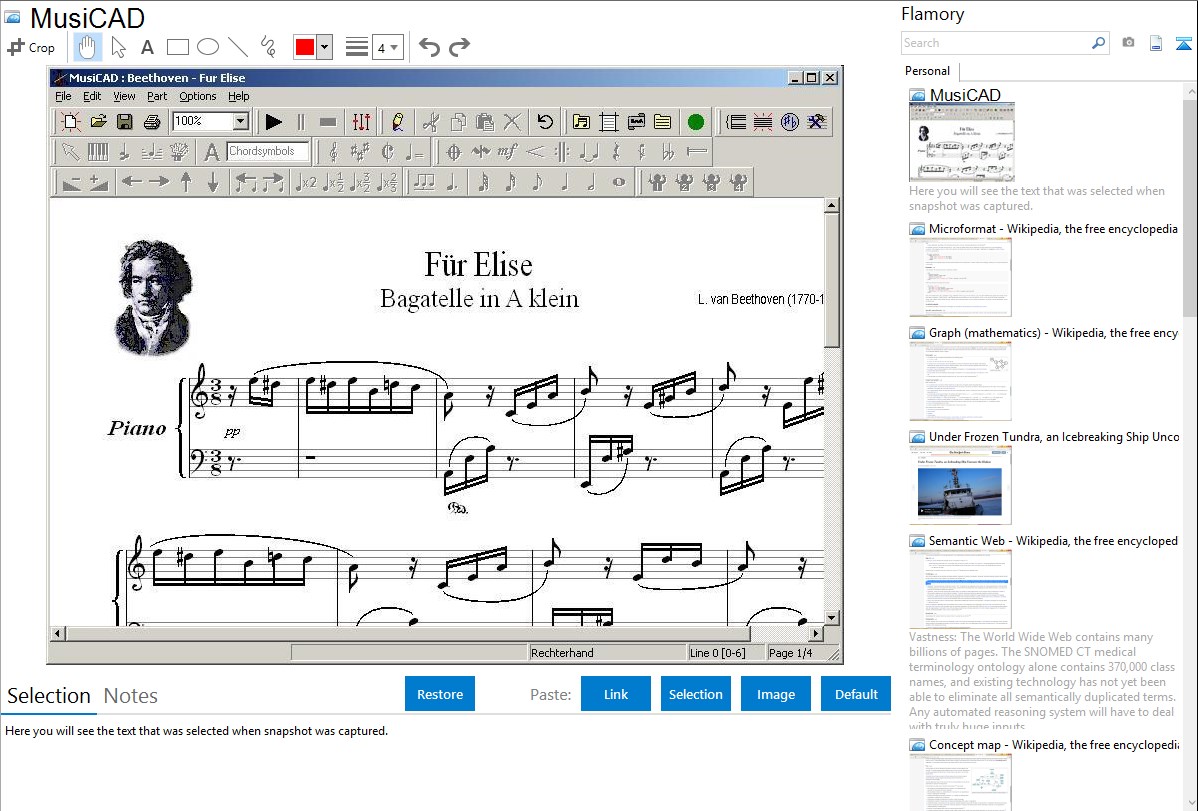Open a file with the folder icon
1198x811 pixels.
[x=99, y=122]
